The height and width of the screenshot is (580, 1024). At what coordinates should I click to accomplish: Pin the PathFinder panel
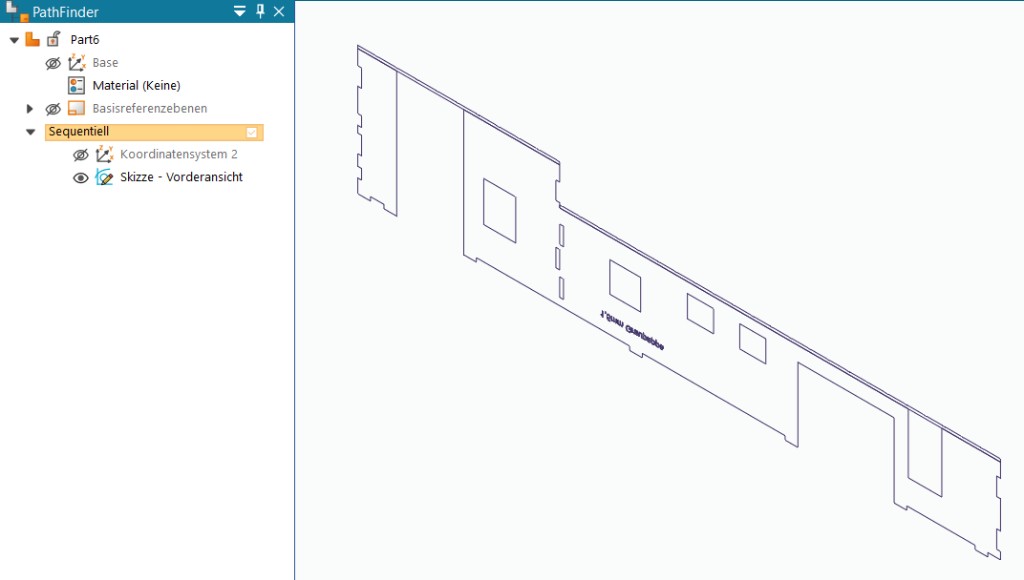260,11
